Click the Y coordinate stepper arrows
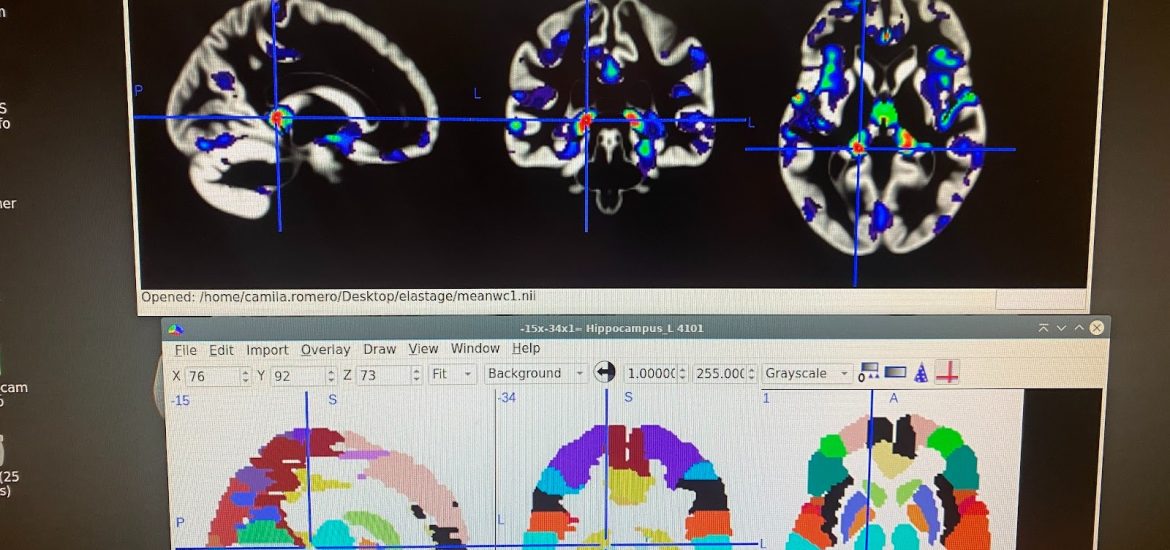The width and height of the screenshot is (1170, 550). [329, 375]
